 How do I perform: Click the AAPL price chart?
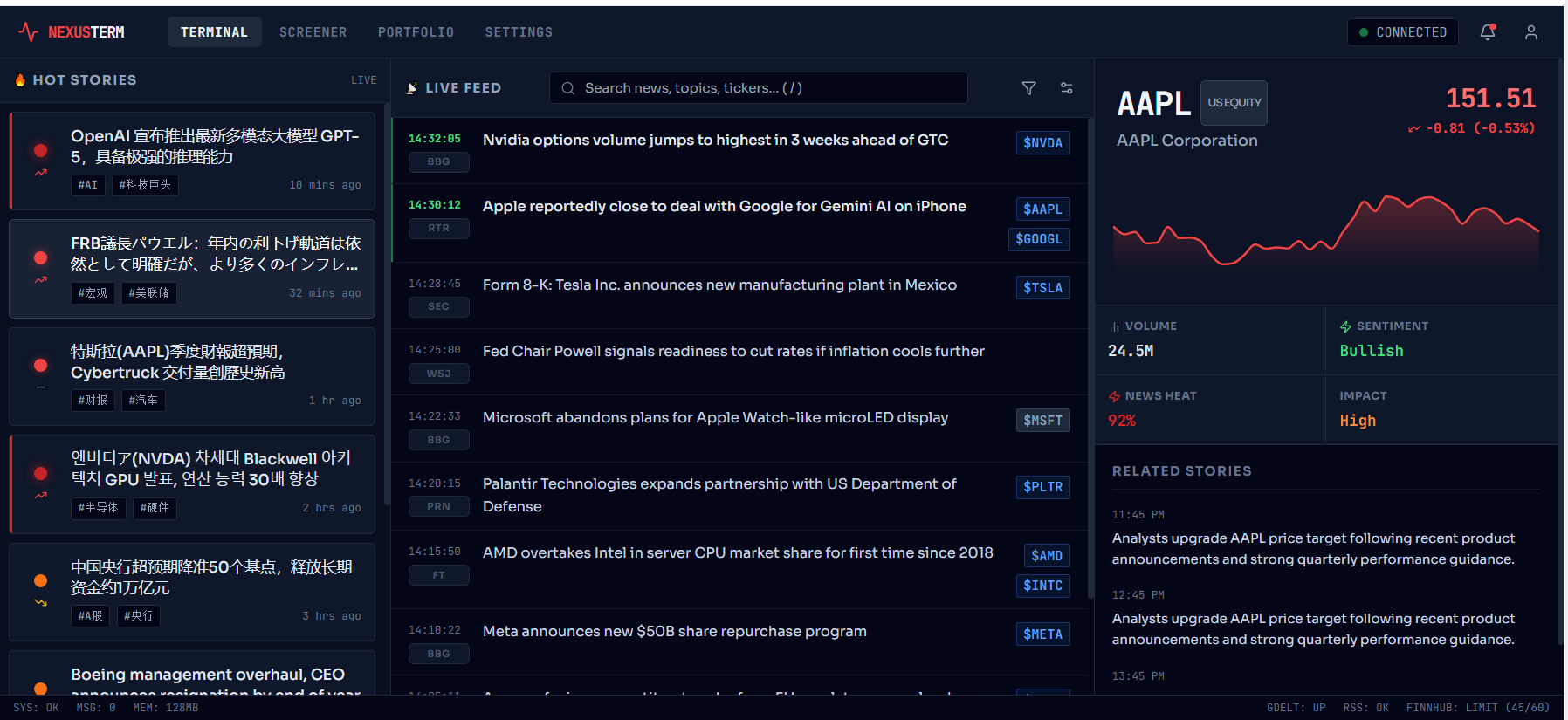click(1326, 234)
